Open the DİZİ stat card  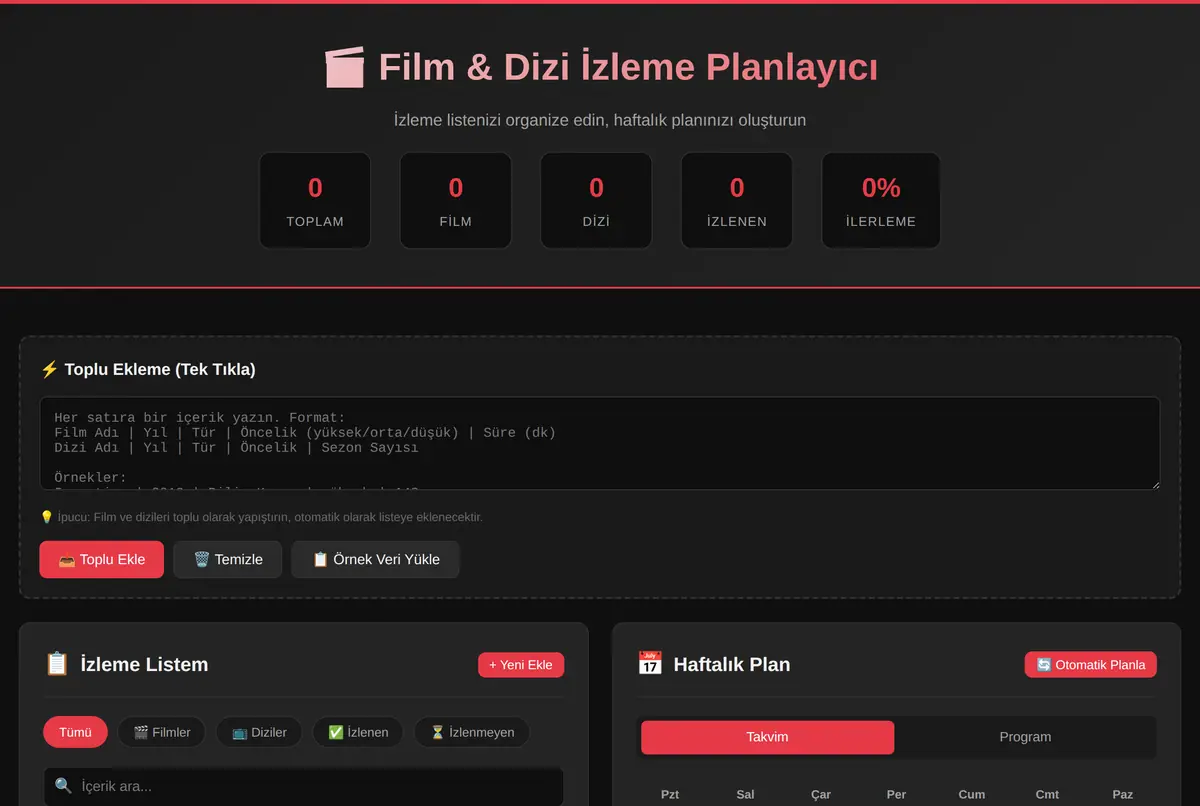[x=596, y=200]
